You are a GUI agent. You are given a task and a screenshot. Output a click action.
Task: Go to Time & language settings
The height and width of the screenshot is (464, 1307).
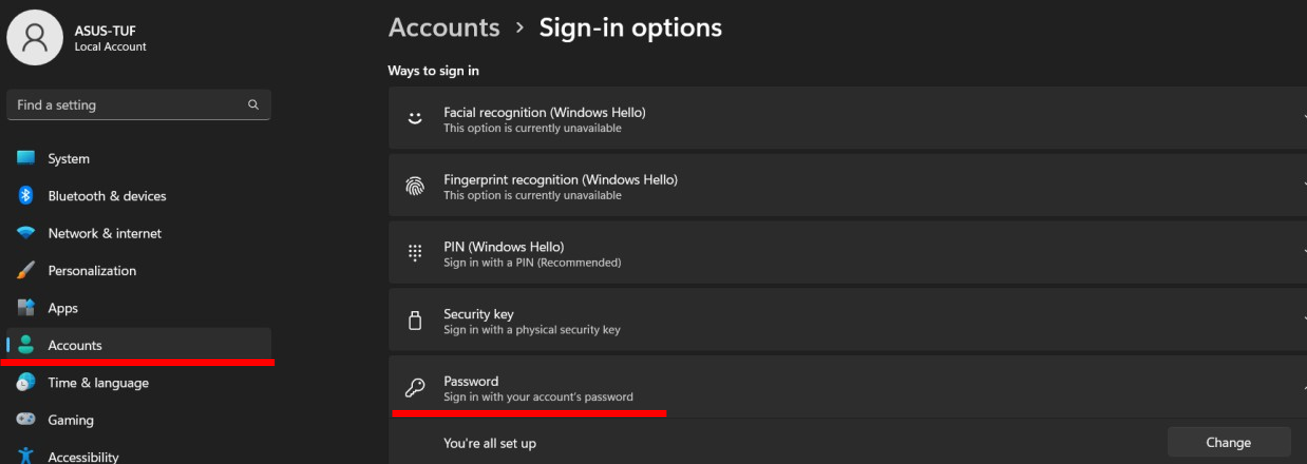tap(98, 383)
